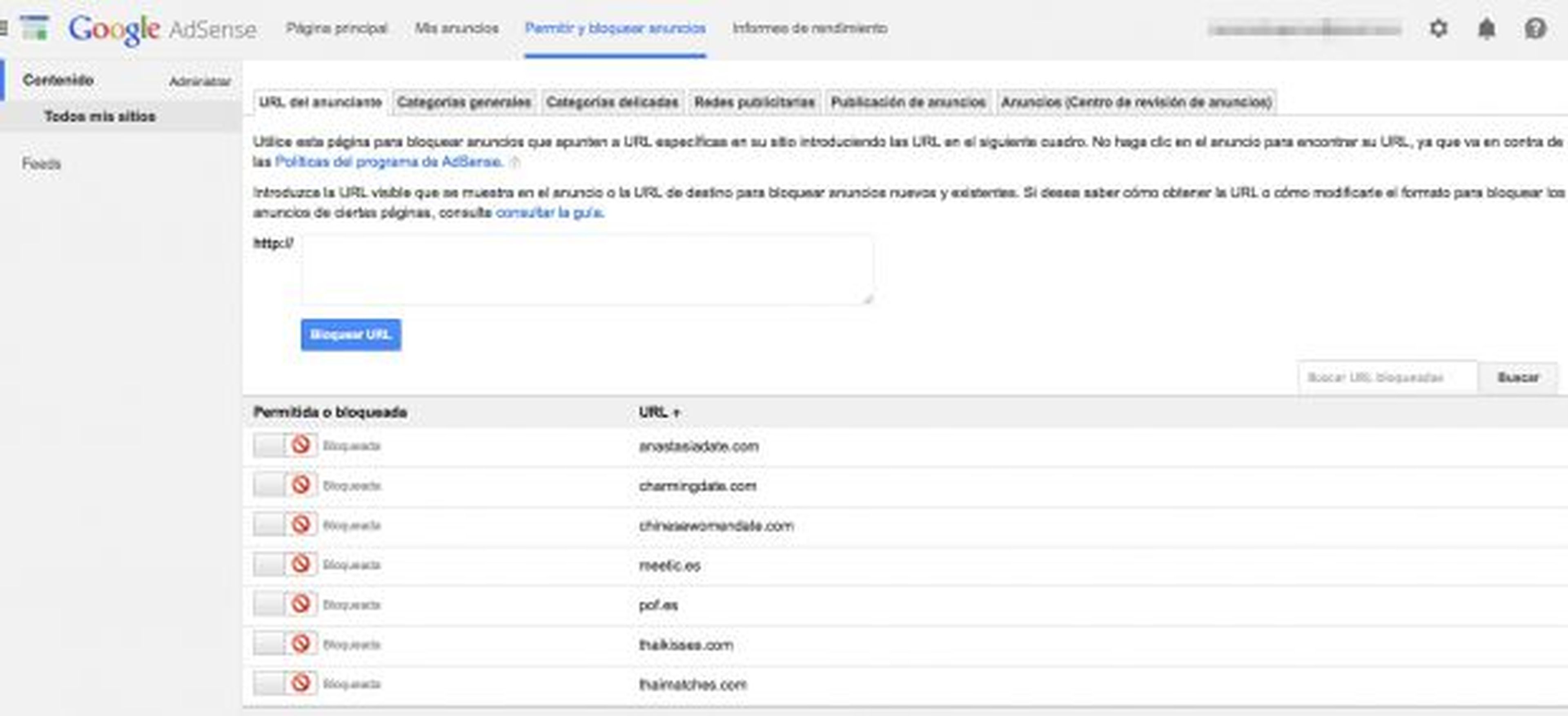Click the Bloquear URL button
Viewport: 1568px width, 716px height.
351,335
